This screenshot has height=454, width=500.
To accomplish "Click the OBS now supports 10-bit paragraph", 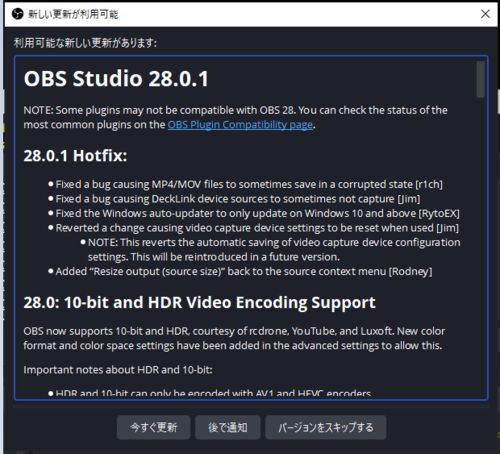I will click(234, 338).
